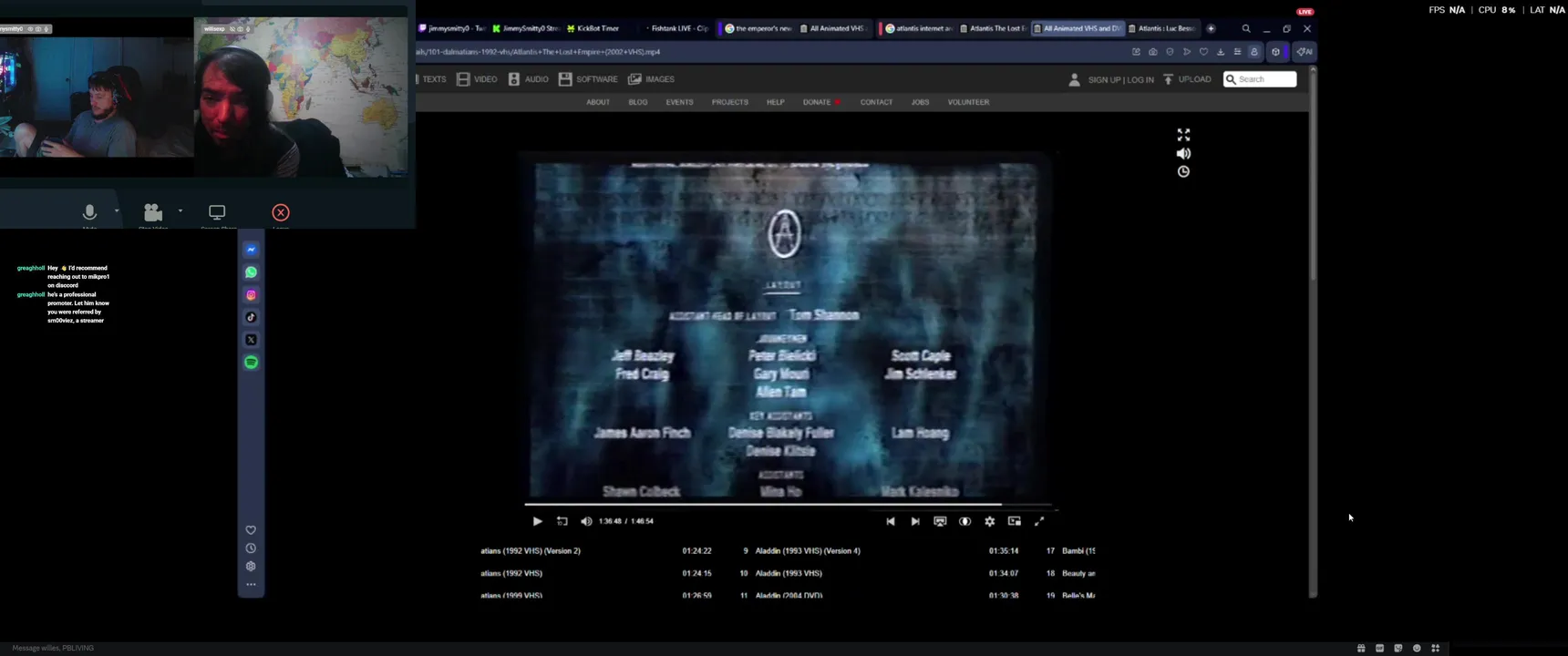
Task: Focus the Archive search field
Action: click(1260, 79)
